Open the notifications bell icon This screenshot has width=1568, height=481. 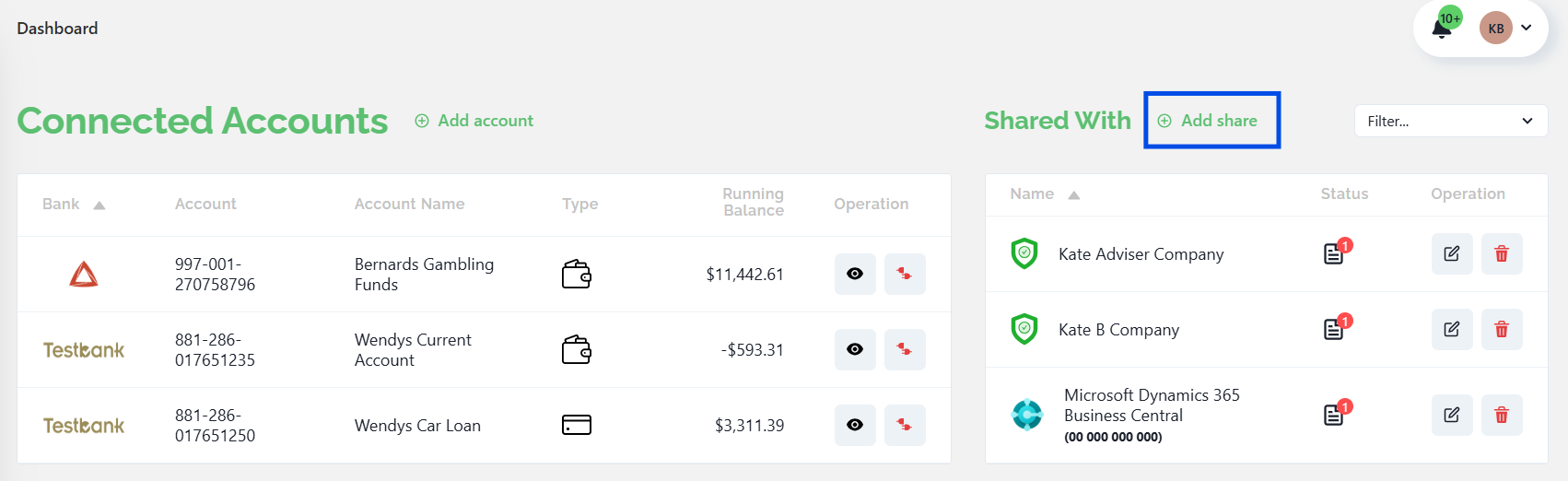coord(1442,29)
